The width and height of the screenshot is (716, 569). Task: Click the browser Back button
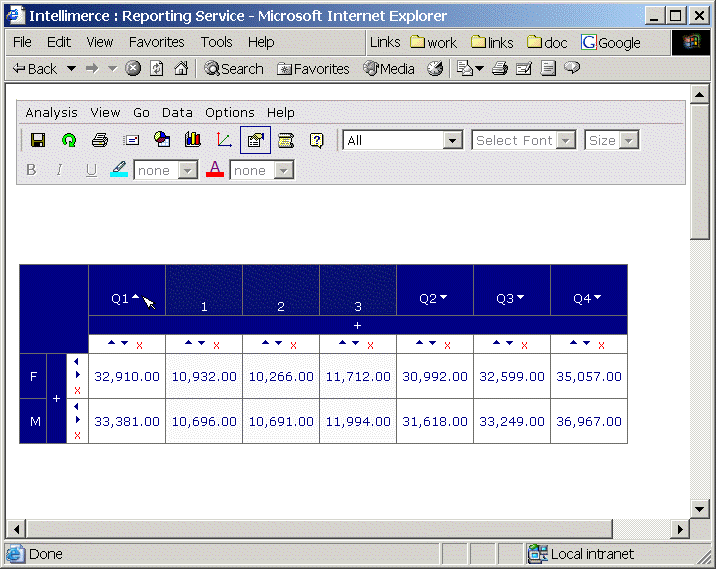tap(36, 68)
